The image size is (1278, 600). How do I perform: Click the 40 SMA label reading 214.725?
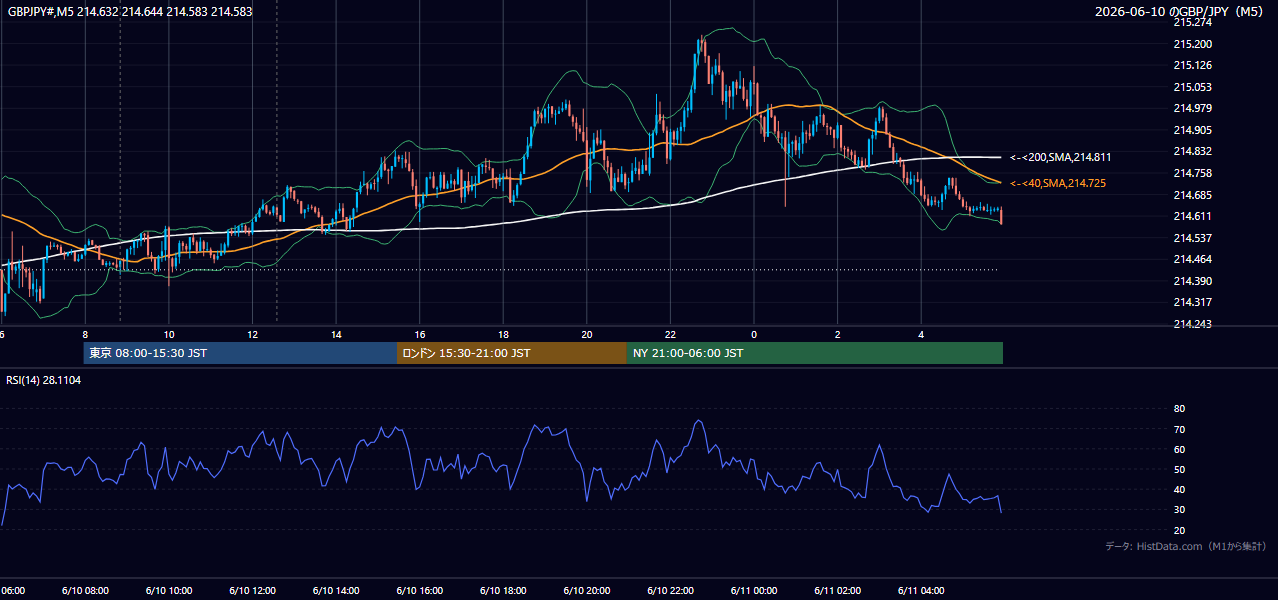click(1058, 183)
